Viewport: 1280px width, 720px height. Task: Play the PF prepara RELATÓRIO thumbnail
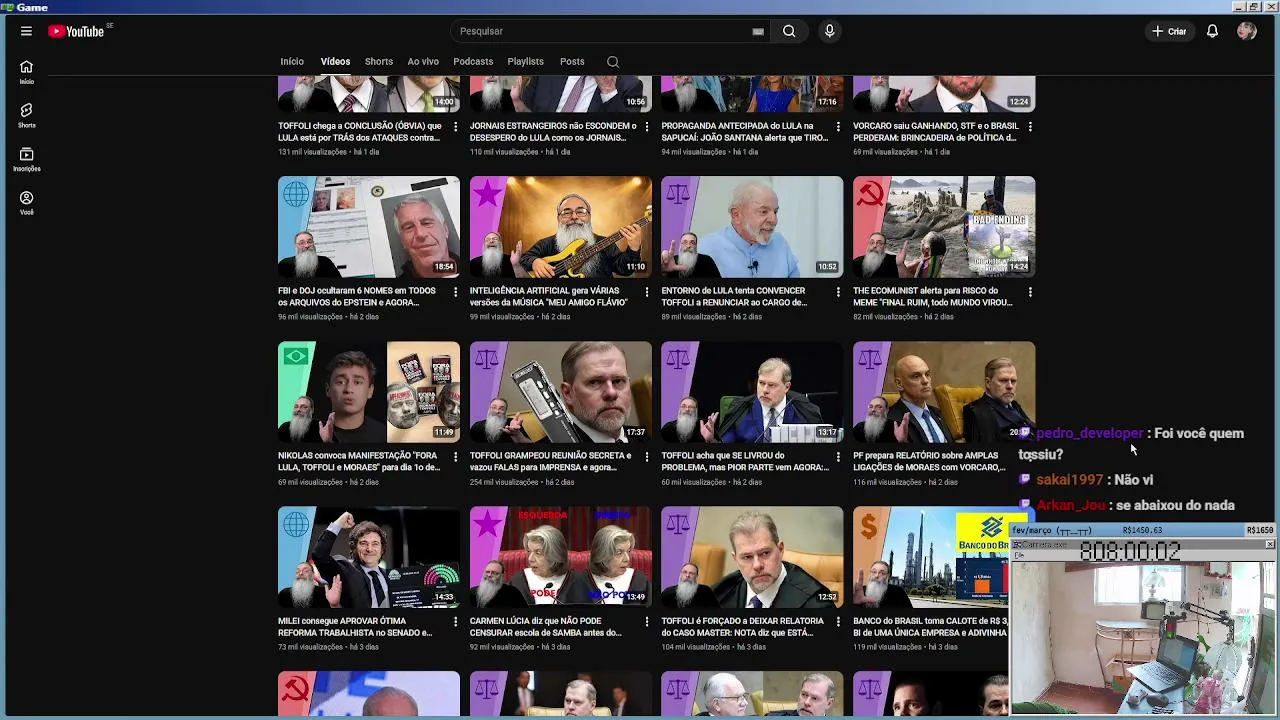[x=944, y=392]
